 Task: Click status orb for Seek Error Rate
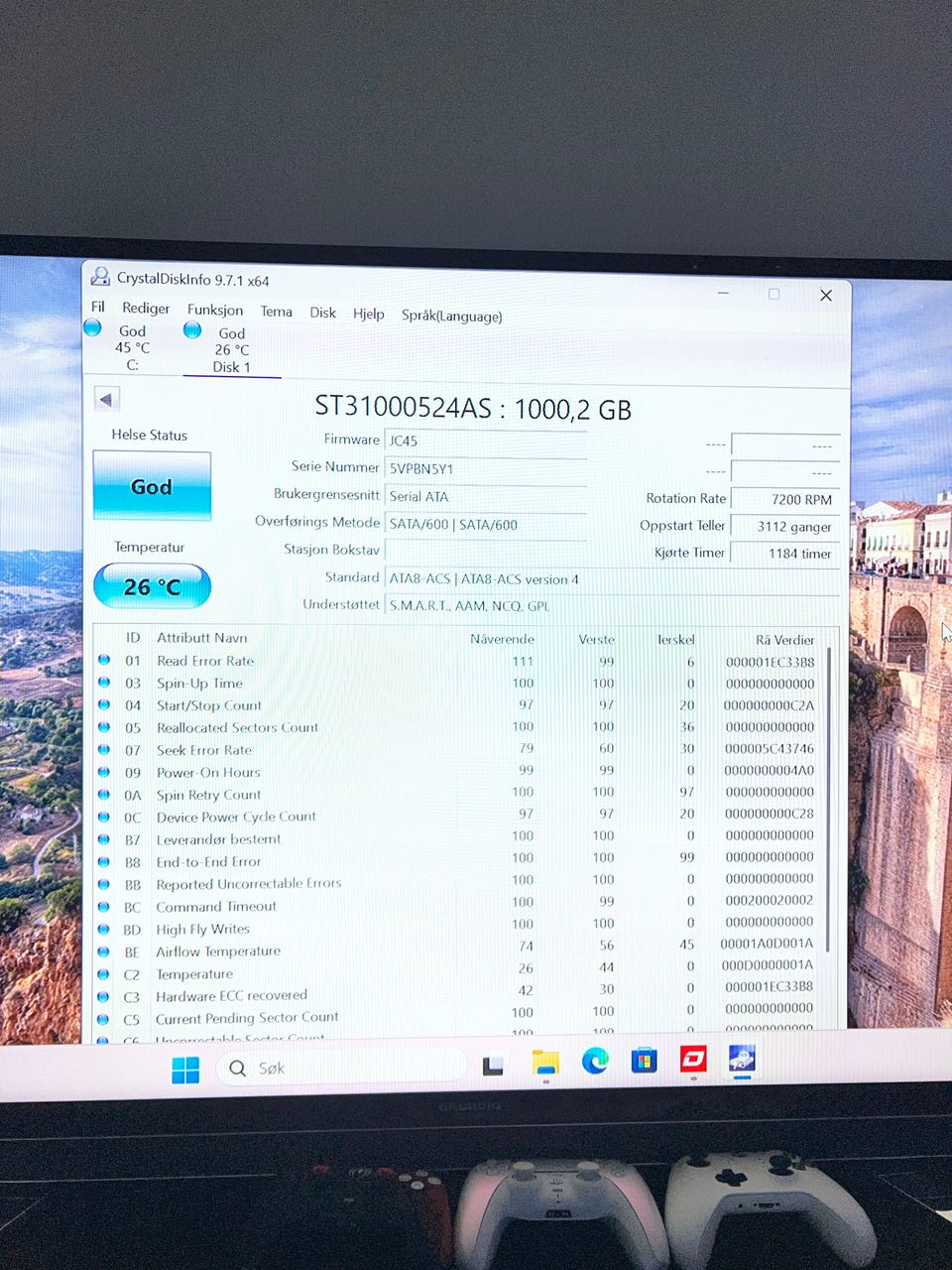(104, 749)
